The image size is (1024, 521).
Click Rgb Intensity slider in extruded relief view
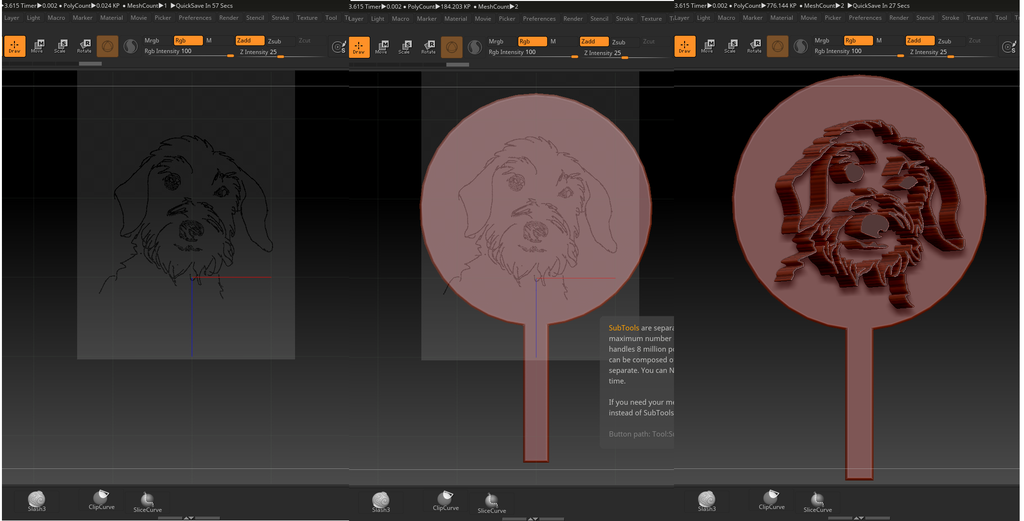[x=858, y=52]
